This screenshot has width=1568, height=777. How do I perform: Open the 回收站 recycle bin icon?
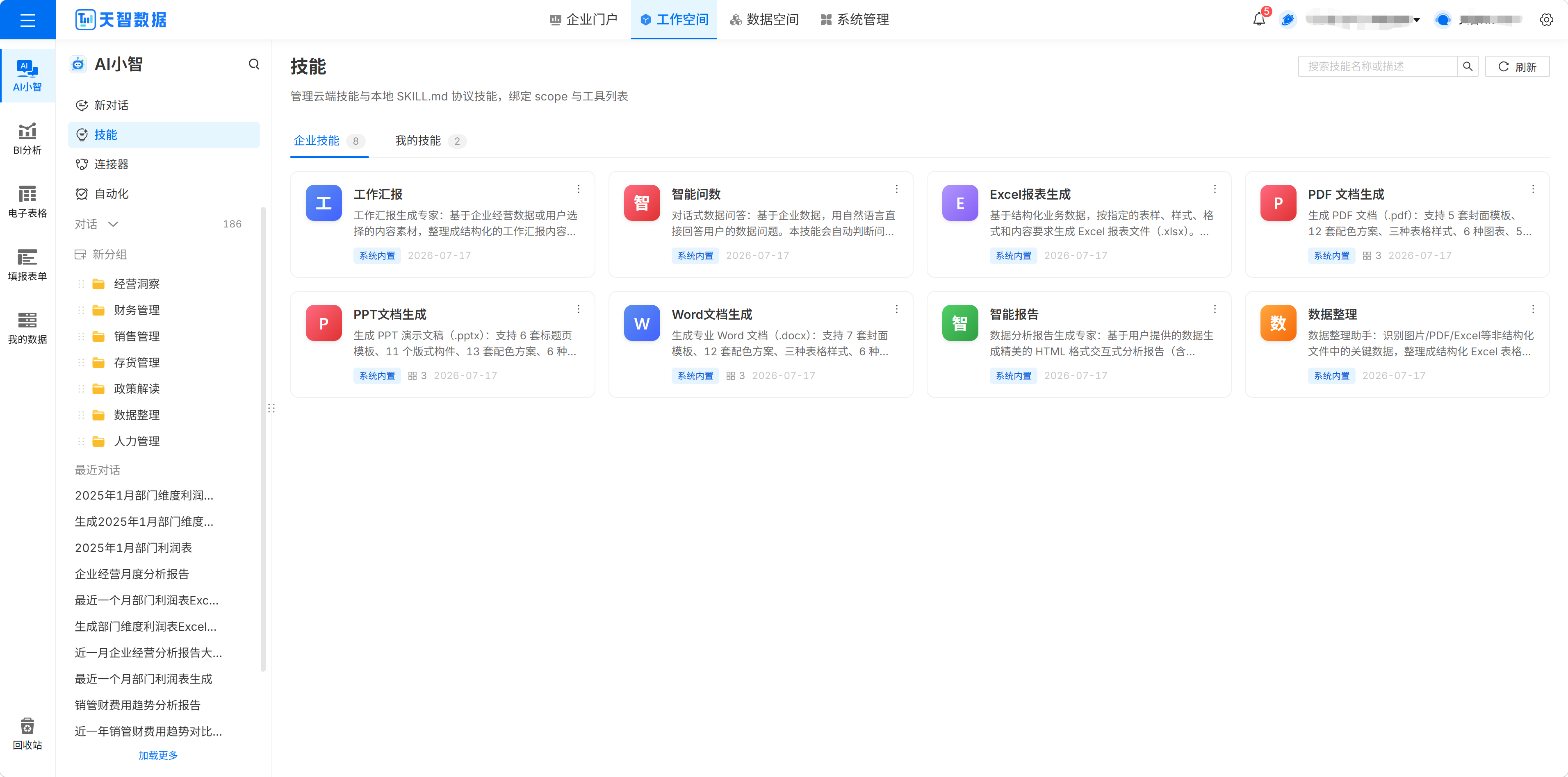(27, 734)
